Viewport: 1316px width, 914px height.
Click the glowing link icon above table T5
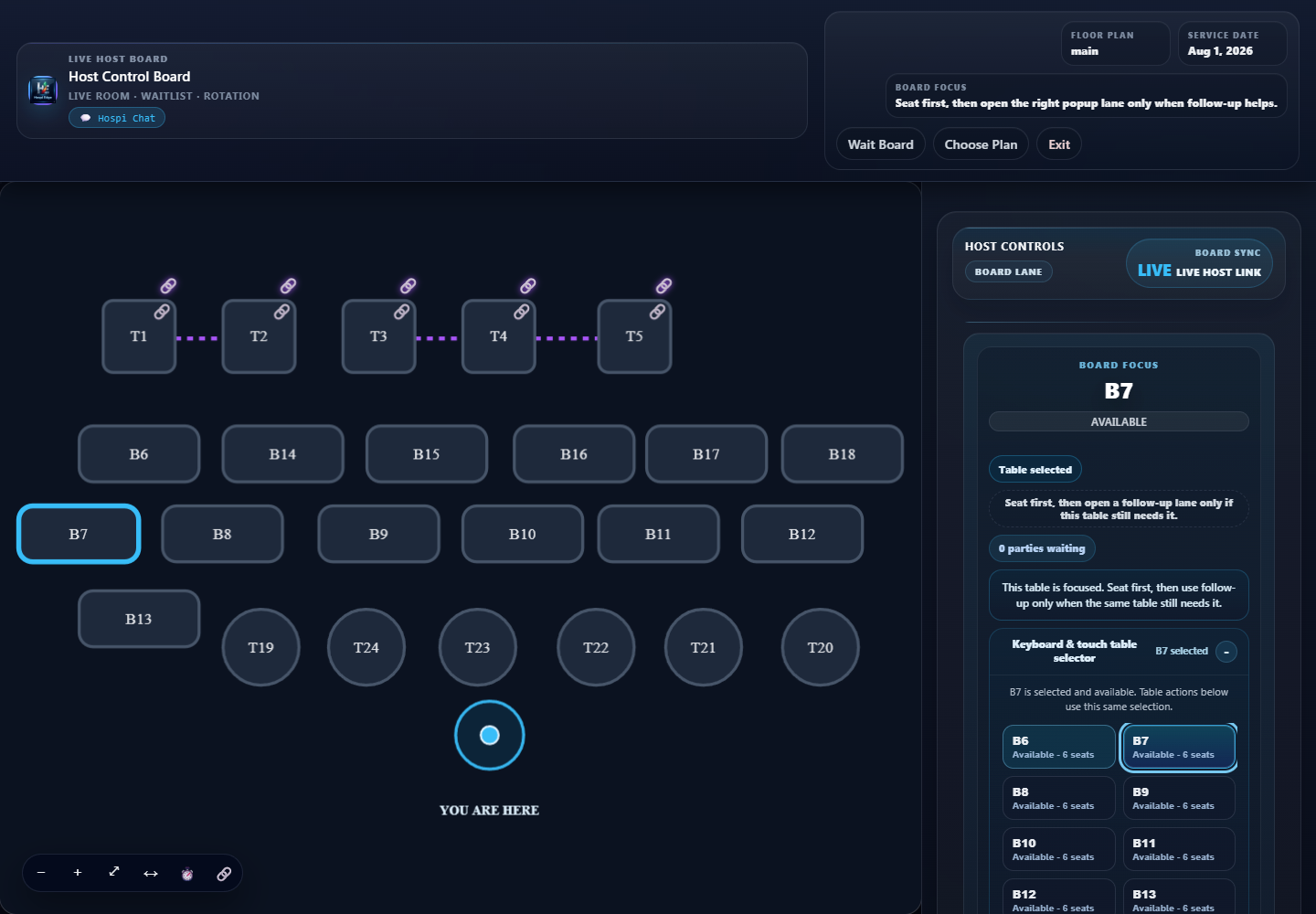tap(664, 286)
